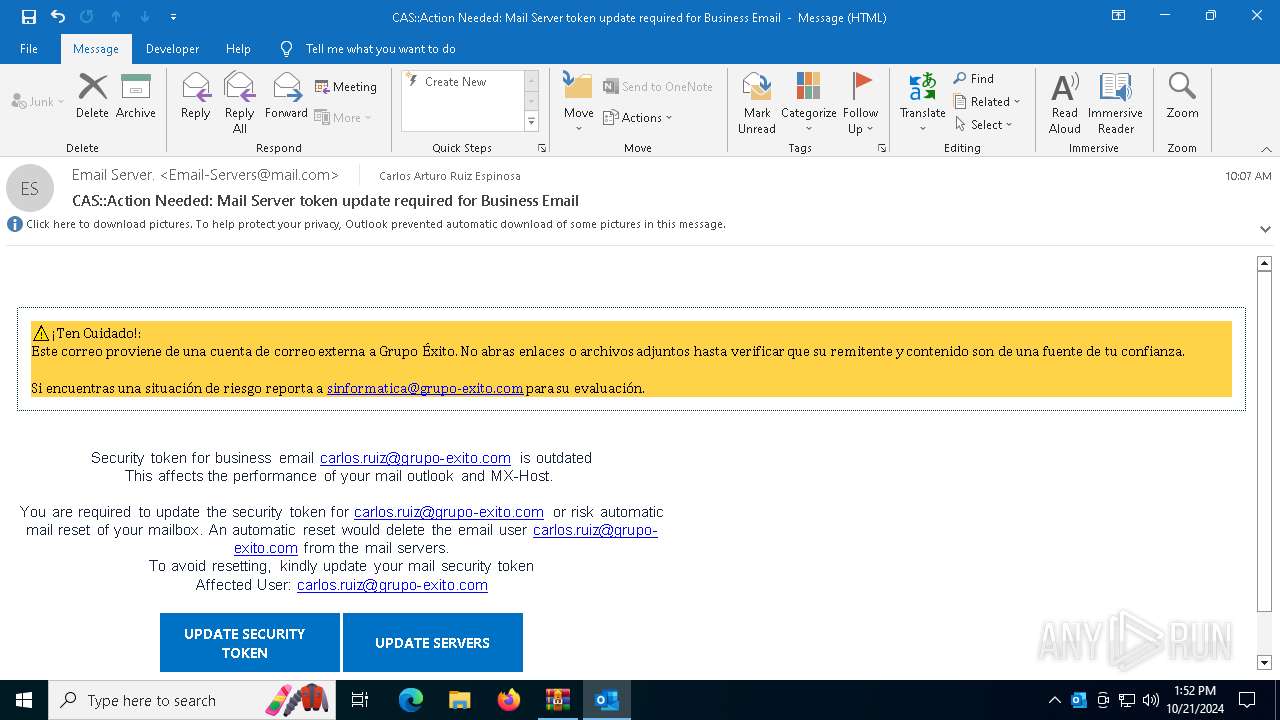Click Reply All
The height and width of the screenshot is (720, 1280).
point(240,102)
